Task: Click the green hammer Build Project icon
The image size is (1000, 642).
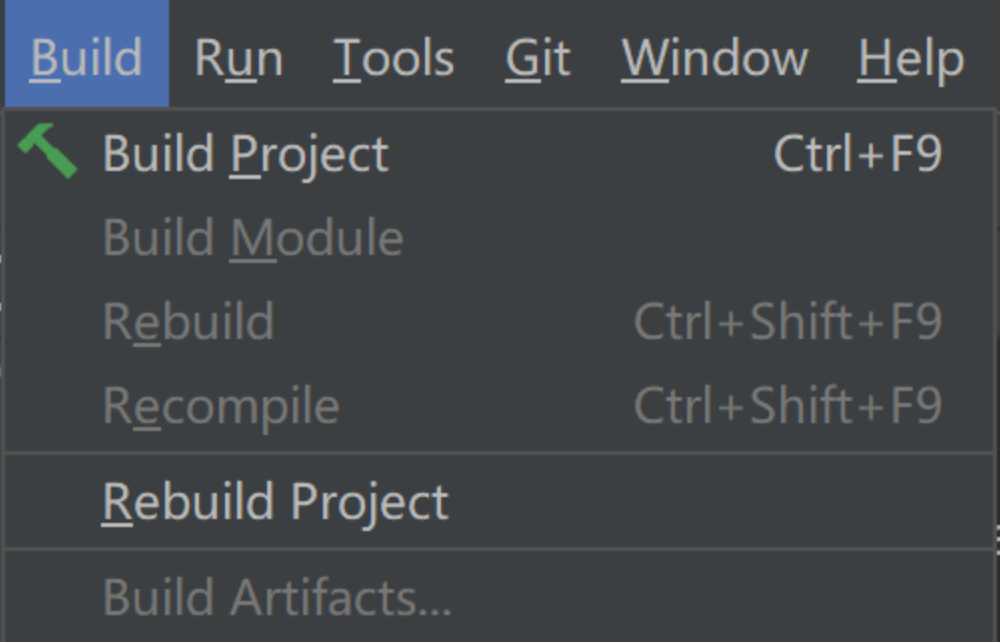Action: (x=47, y=151)
